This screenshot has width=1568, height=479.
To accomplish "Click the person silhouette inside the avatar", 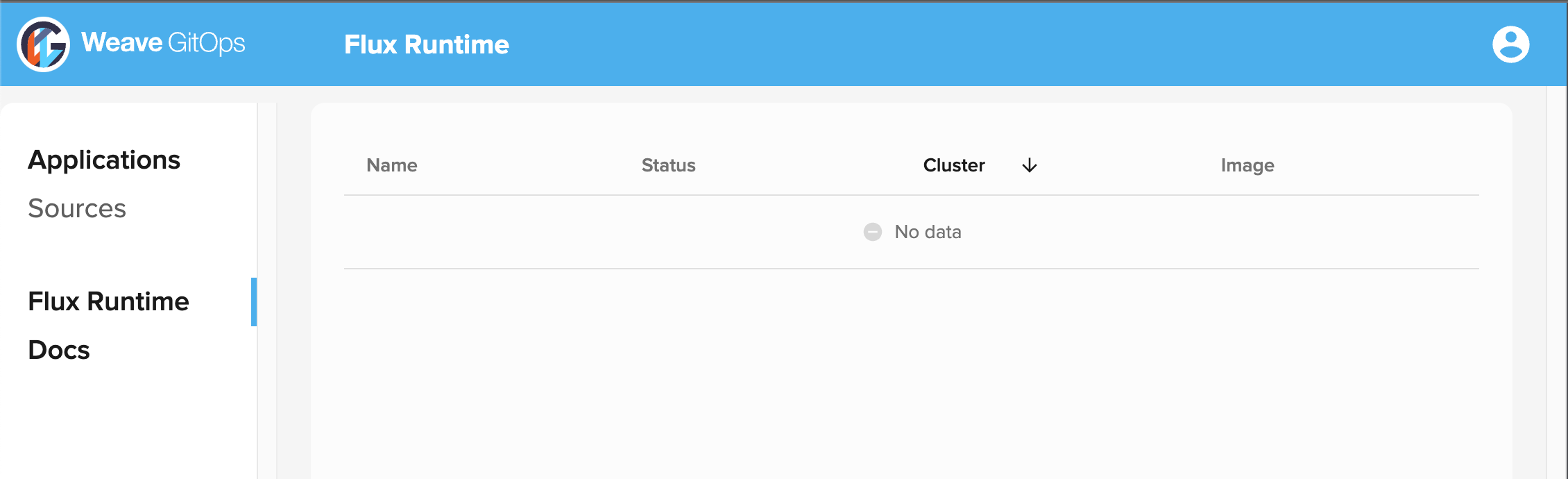I will coord(1510,44).
